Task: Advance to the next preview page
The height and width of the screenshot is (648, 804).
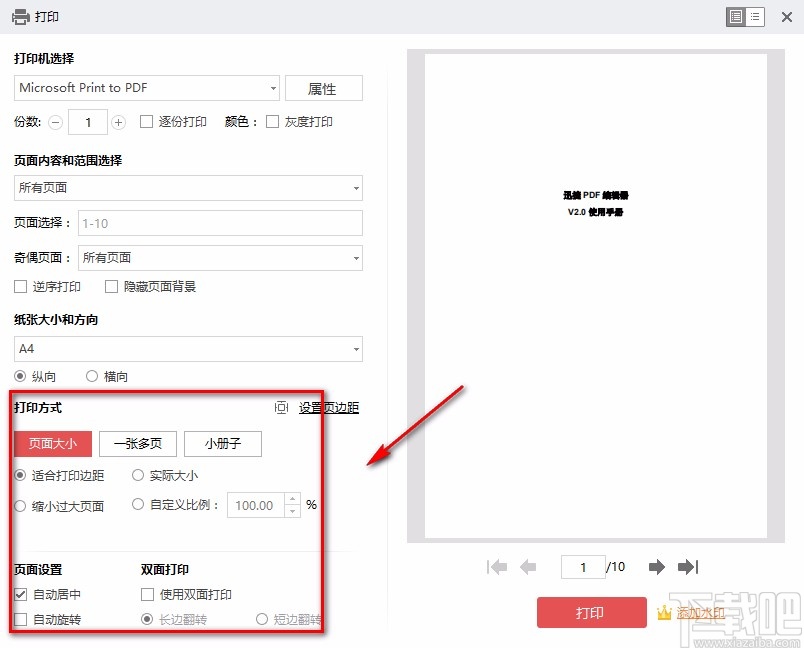Action: coord(656,567)
